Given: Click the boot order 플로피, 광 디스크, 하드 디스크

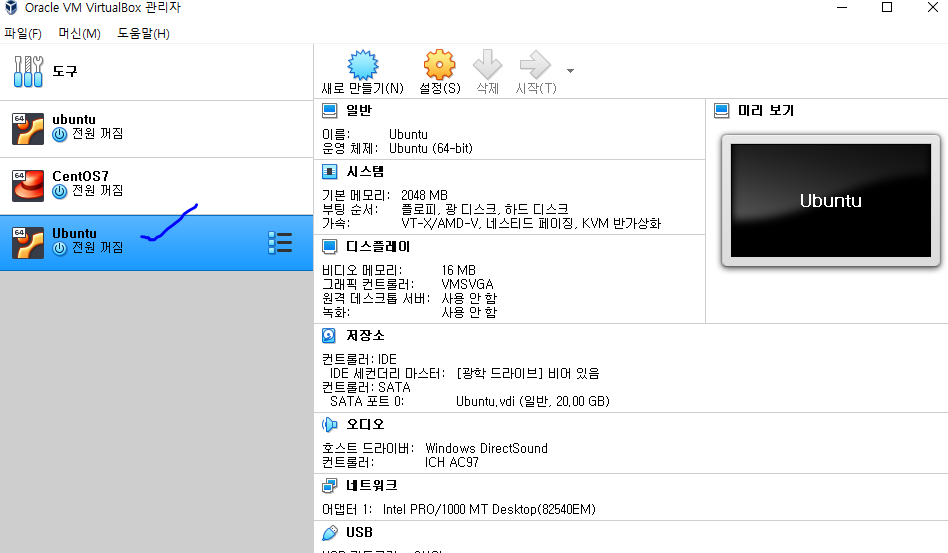Looking at the screenshot, I should pos(485,209).
